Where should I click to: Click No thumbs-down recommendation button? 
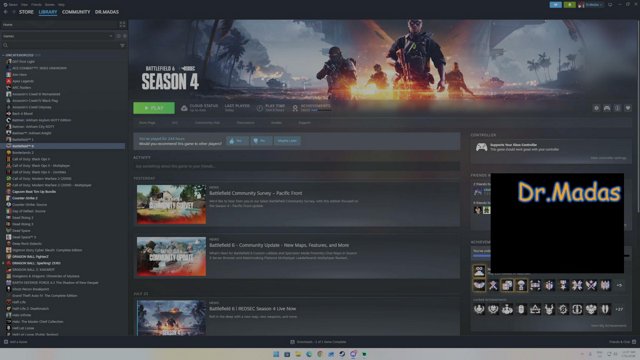(261, 141)
